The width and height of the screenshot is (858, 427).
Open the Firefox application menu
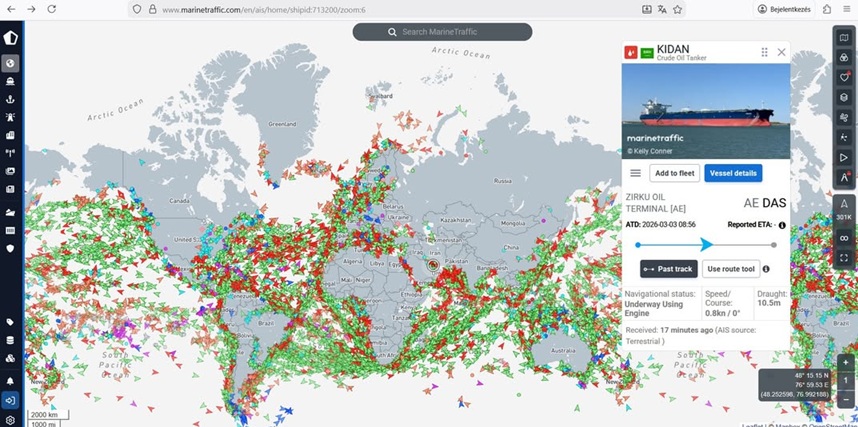(846, 9)
